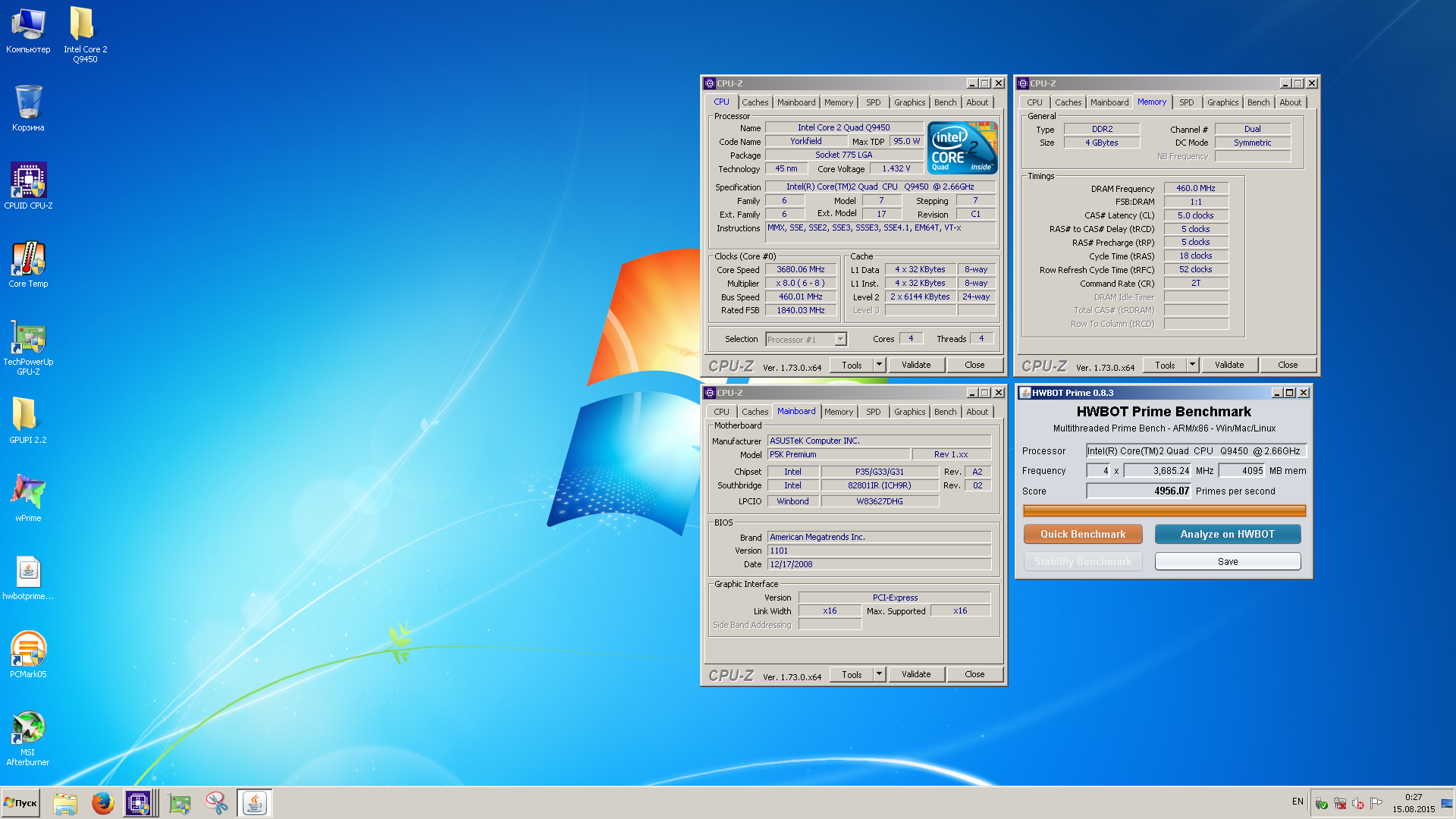Open Bench tab in Mainboard CPU-Z window
The image size is (1456, 819).
(945, 412)
